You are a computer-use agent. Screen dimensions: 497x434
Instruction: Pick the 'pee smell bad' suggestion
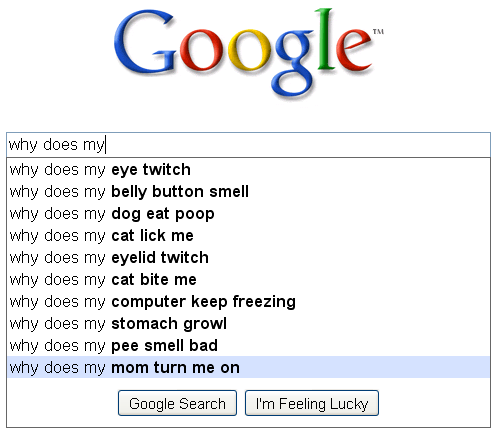click(248, 346)
